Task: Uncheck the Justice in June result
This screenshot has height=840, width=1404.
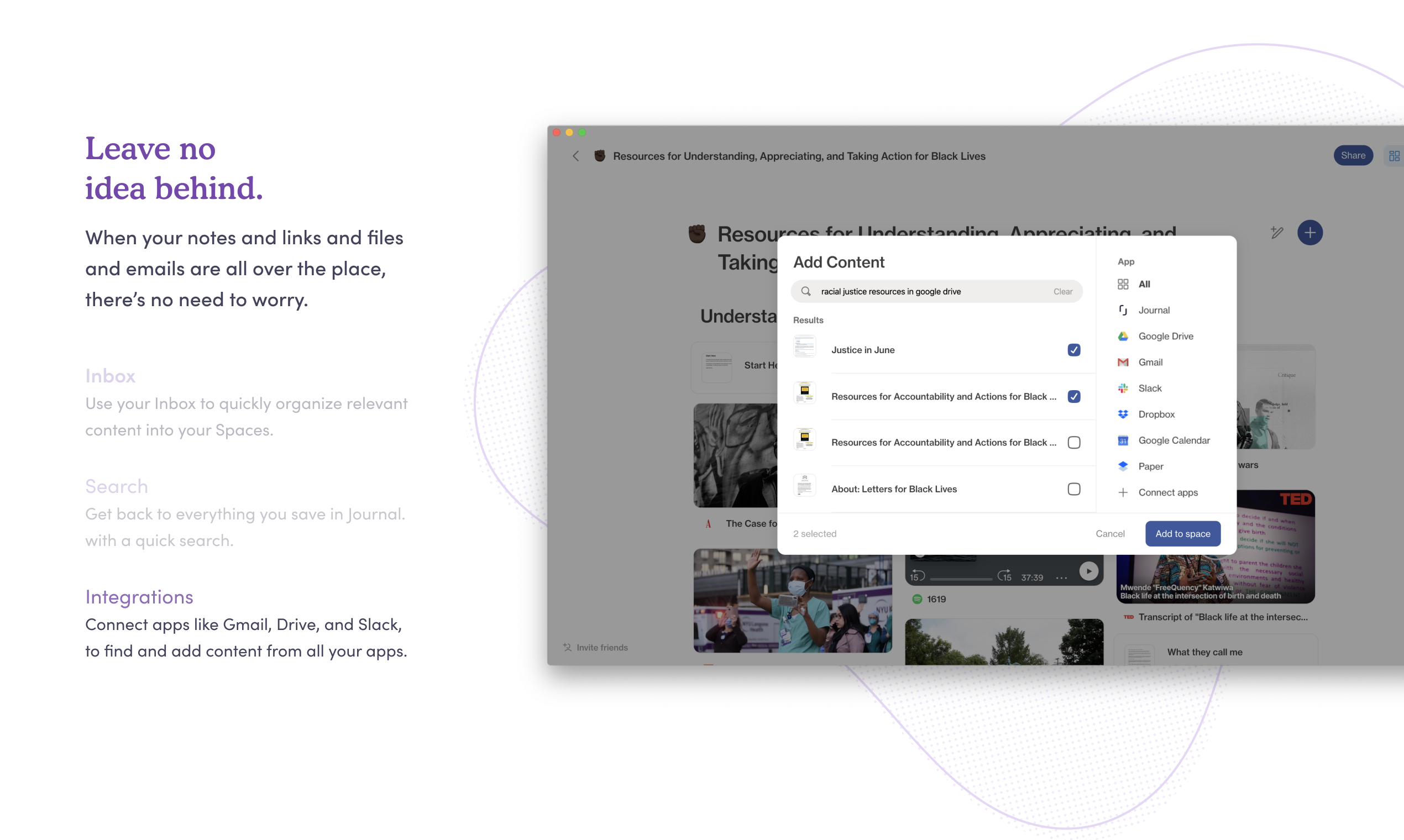Action: [x=1073, y=350]
